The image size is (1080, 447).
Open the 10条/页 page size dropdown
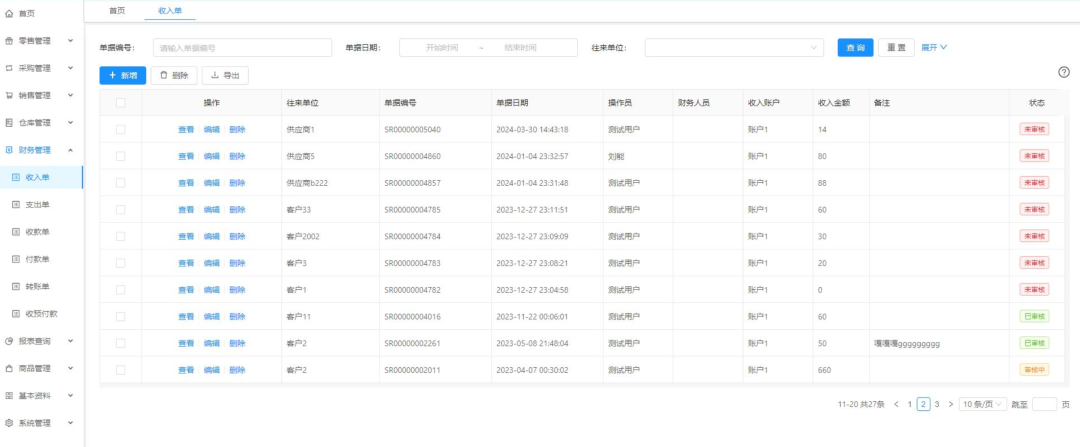click(x=982, y=404)
